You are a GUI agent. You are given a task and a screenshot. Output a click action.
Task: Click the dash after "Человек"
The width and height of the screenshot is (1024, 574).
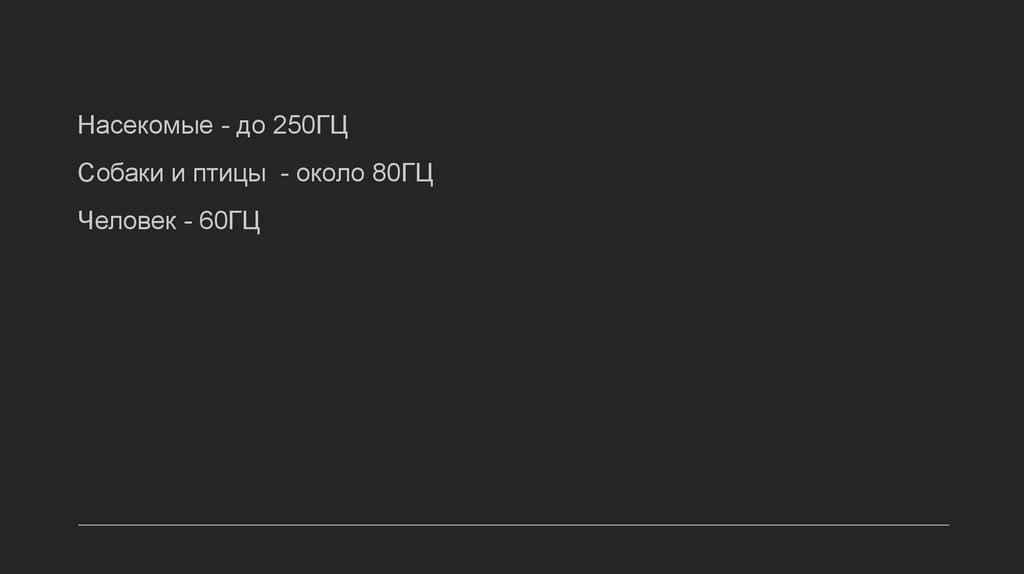click(x=187, y=222)
